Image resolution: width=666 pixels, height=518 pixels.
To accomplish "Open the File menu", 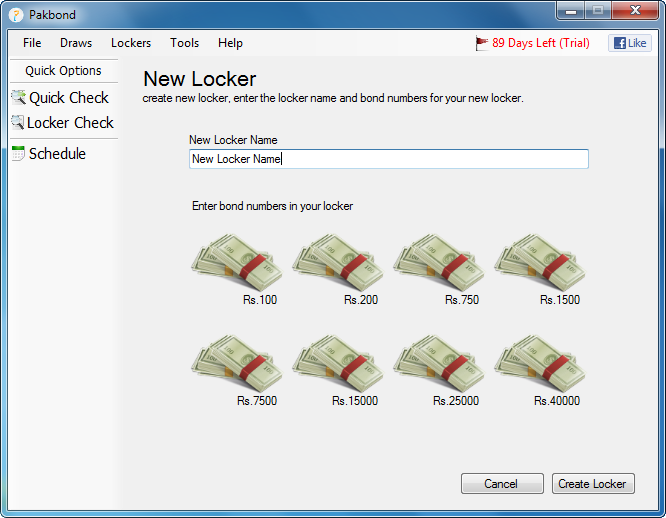I will (x=32, y=43).
